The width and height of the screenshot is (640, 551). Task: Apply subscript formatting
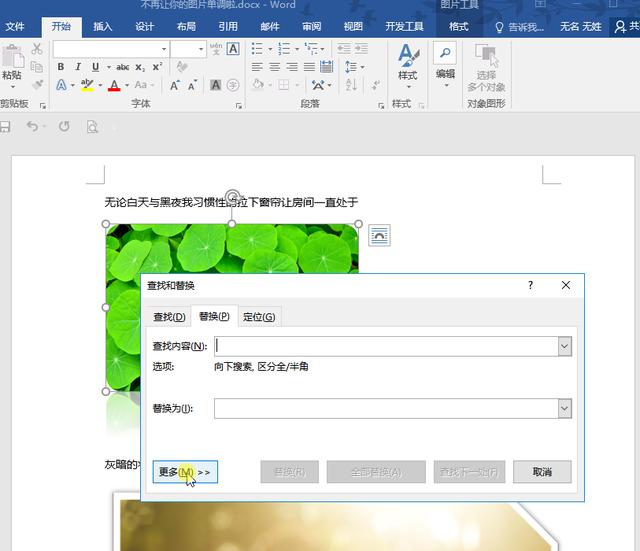pos(140,67)
